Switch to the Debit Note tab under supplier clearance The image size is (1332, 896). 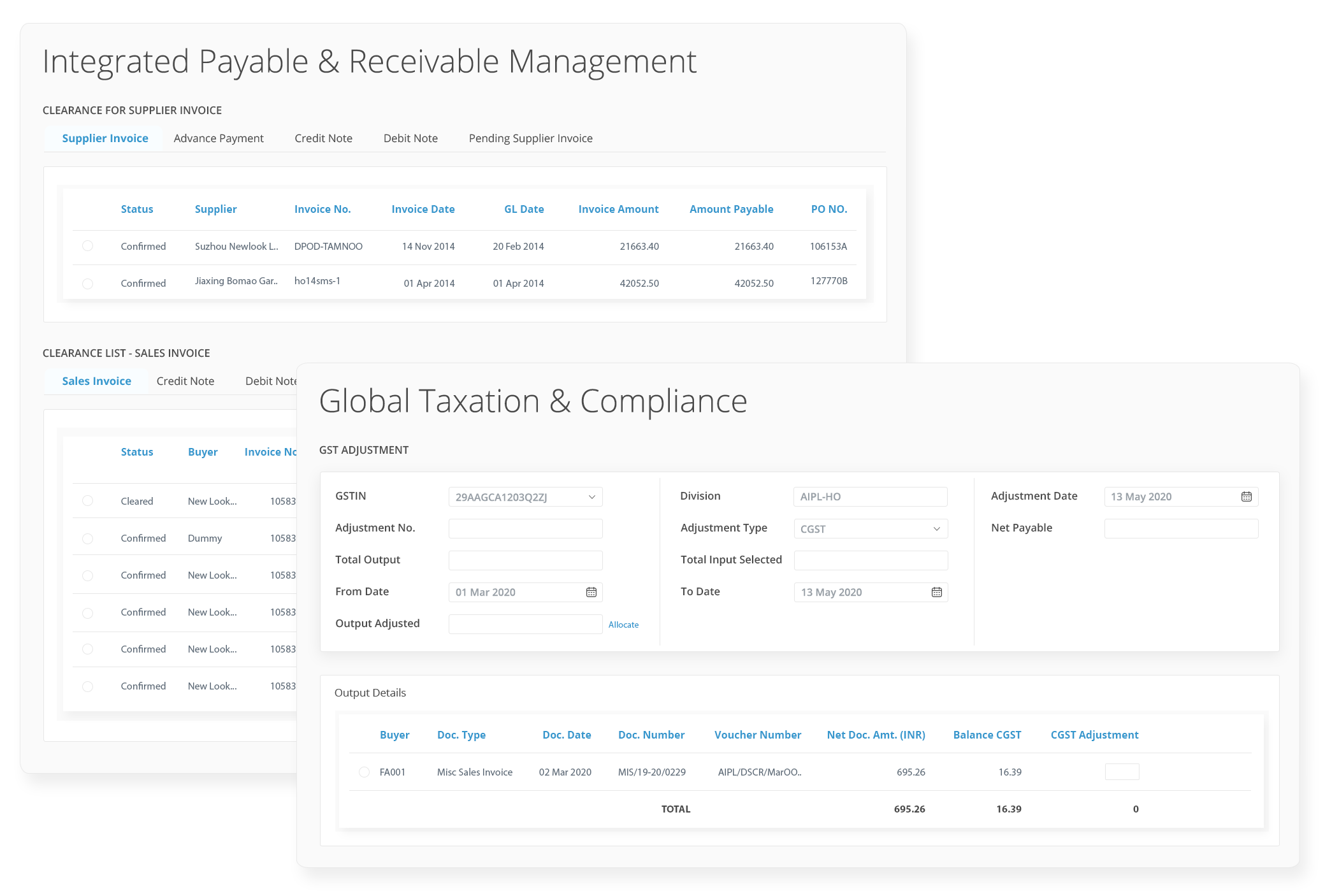tap(410, 138)
